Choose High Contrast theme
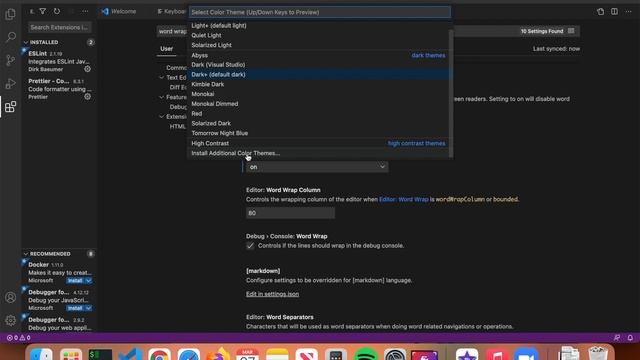Screen dimensions: 640x360 click(x=318, y=143)
